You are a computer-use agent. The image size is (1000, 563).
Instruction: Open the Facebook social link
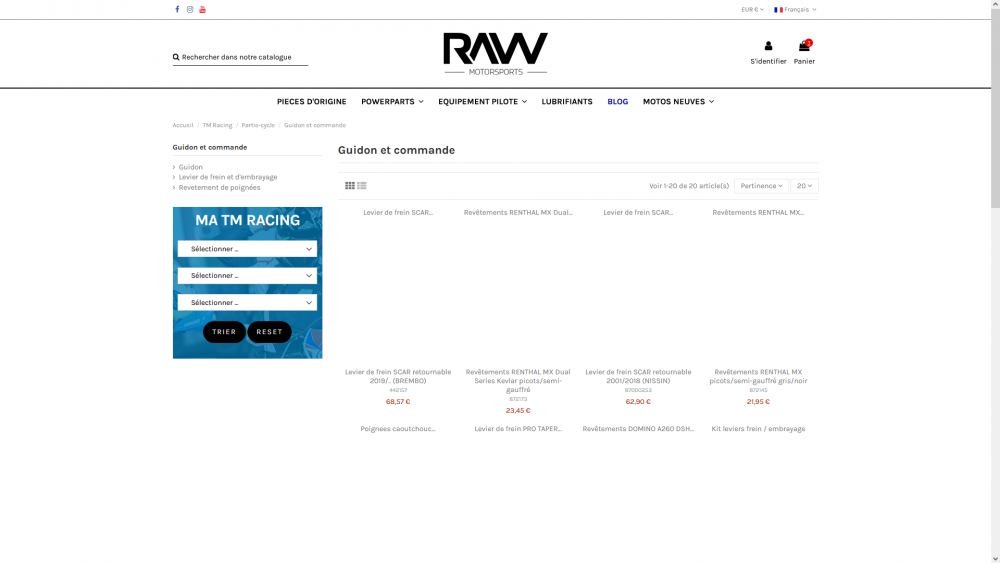(x=177, y=10)
